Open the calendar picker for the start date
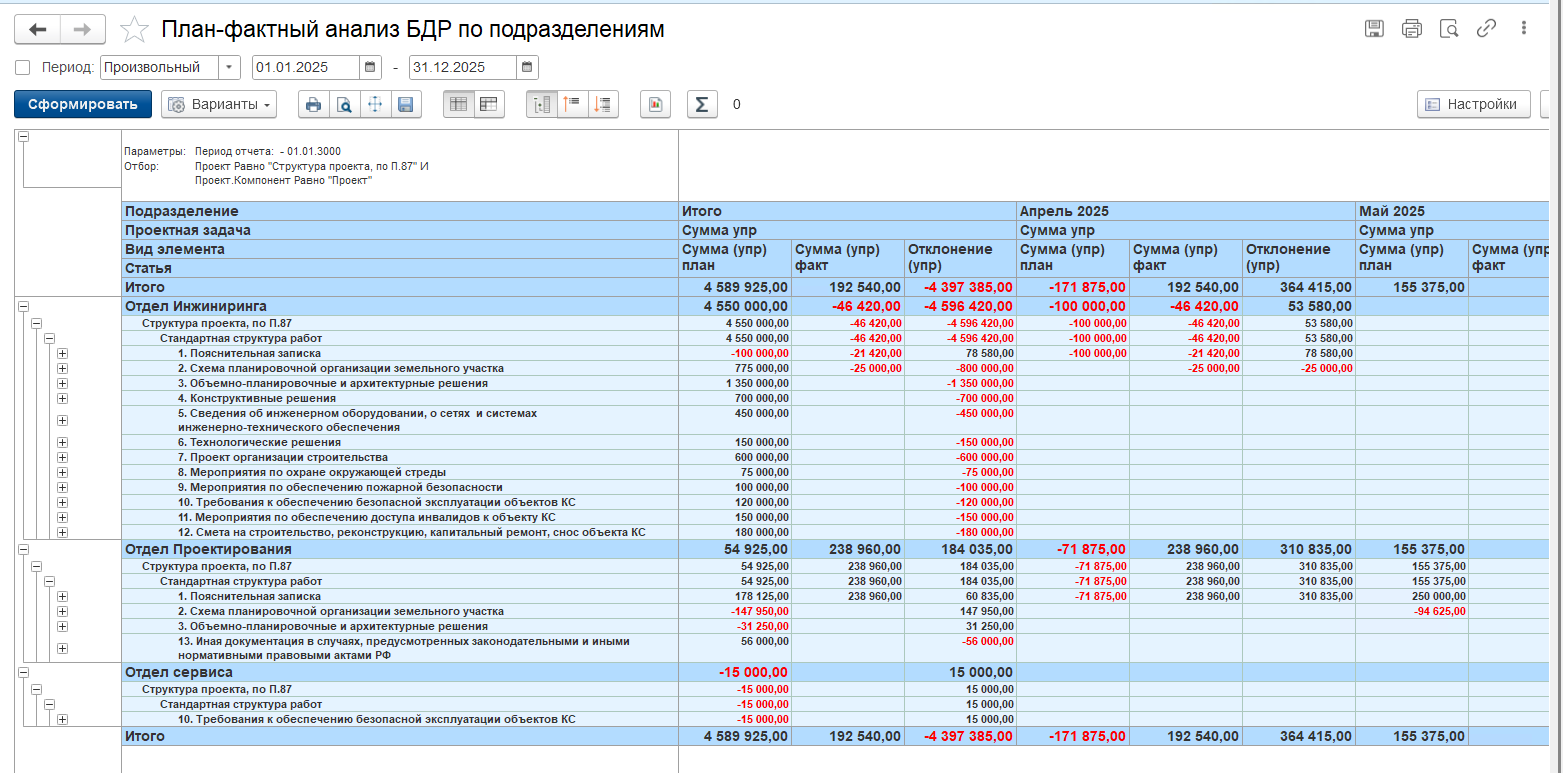 pos(371,68)
